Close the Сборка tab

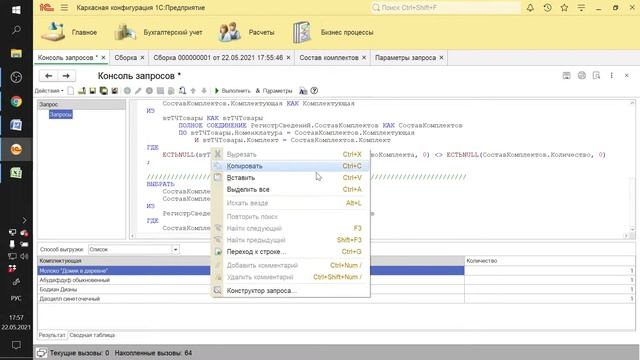142,58
